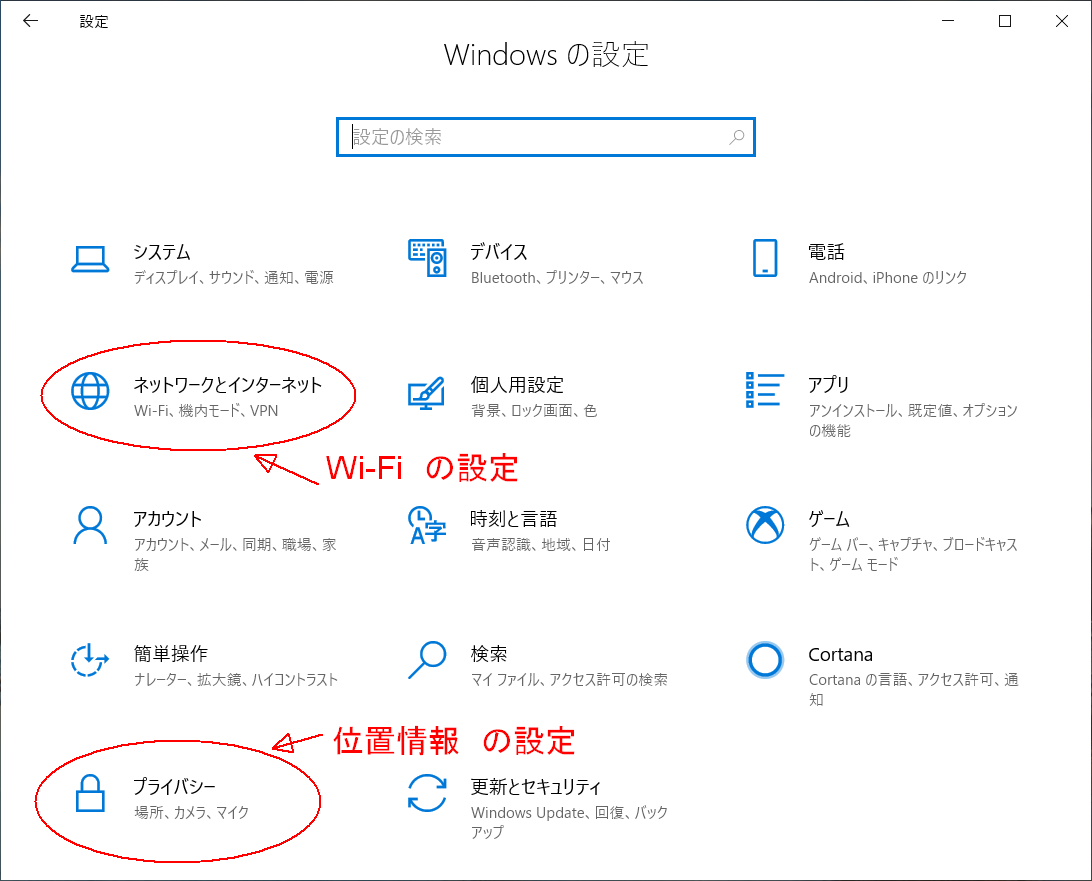Click the text 場所、カメラ、マイク
The width and height of the screenshot is (1092, 881).
click(192, 813)
